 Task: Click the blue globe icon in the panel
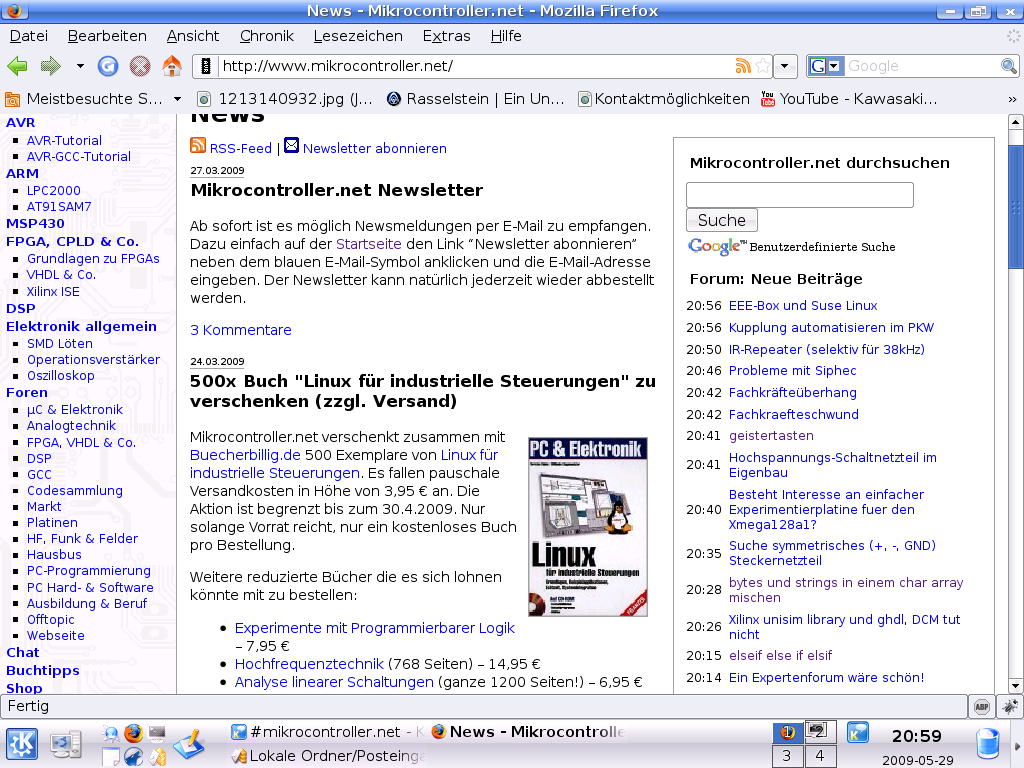[x=133, y=756]
